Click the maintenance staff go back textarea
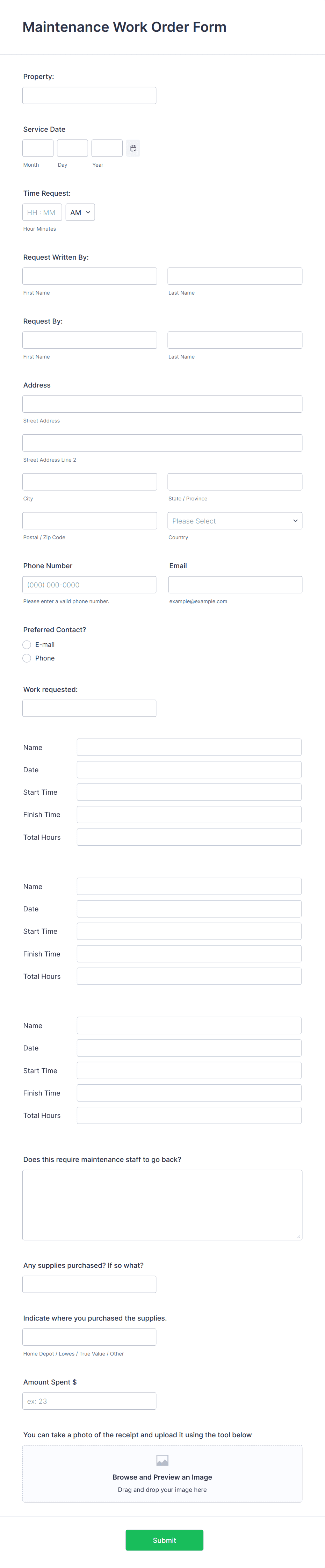 (162, 1205)
